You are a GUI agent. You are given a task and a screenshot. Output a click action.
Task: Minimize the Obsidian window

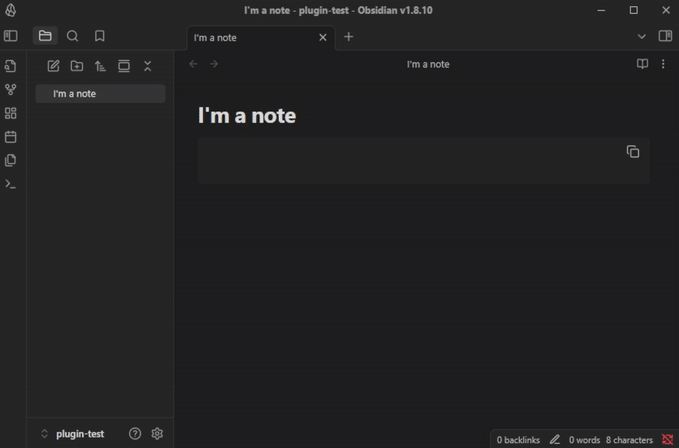pyautogui.click(x=601, y=10)
